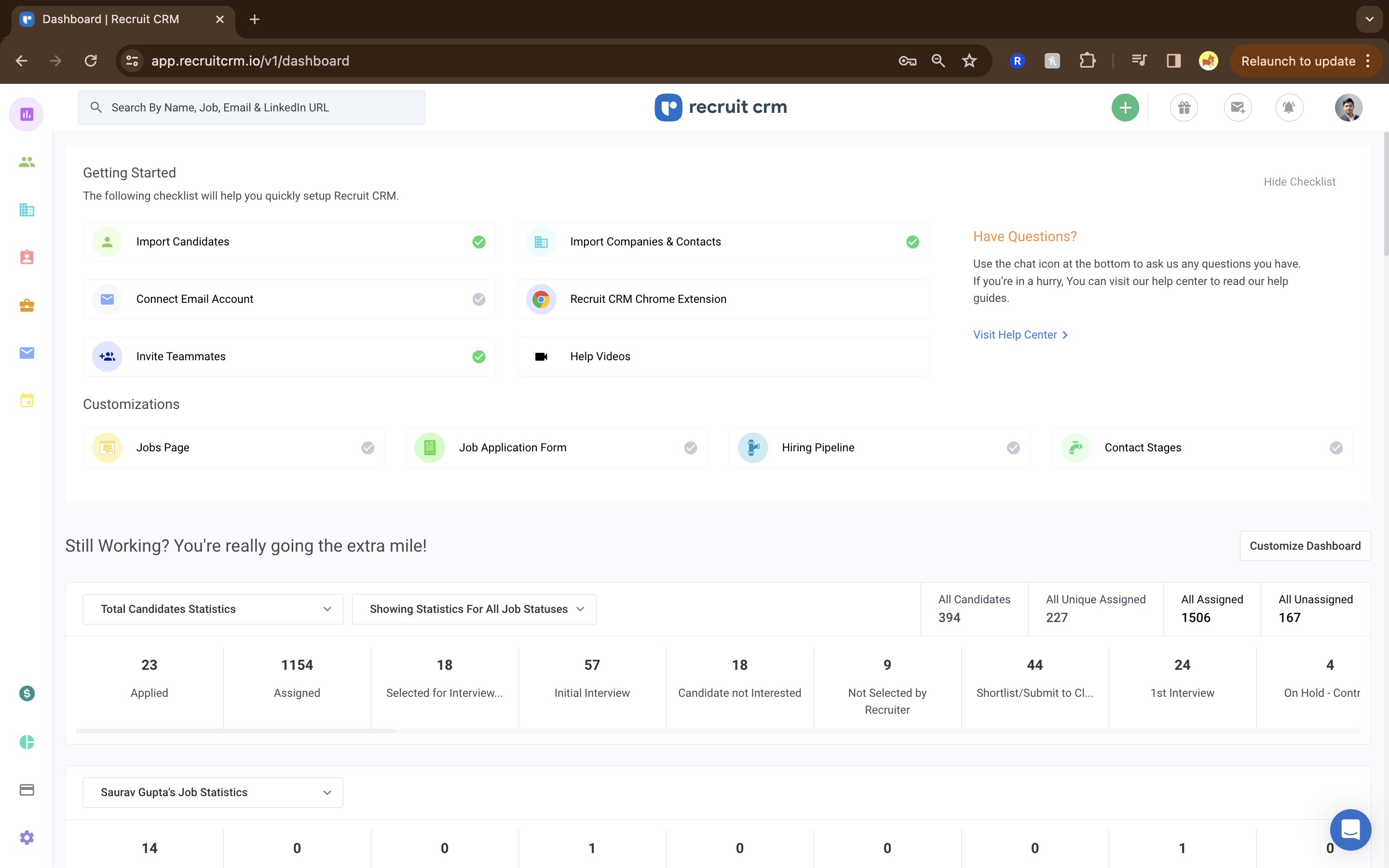Click the gift/referral icon in top bar

pyautogui.click(x=1184, y=107)
